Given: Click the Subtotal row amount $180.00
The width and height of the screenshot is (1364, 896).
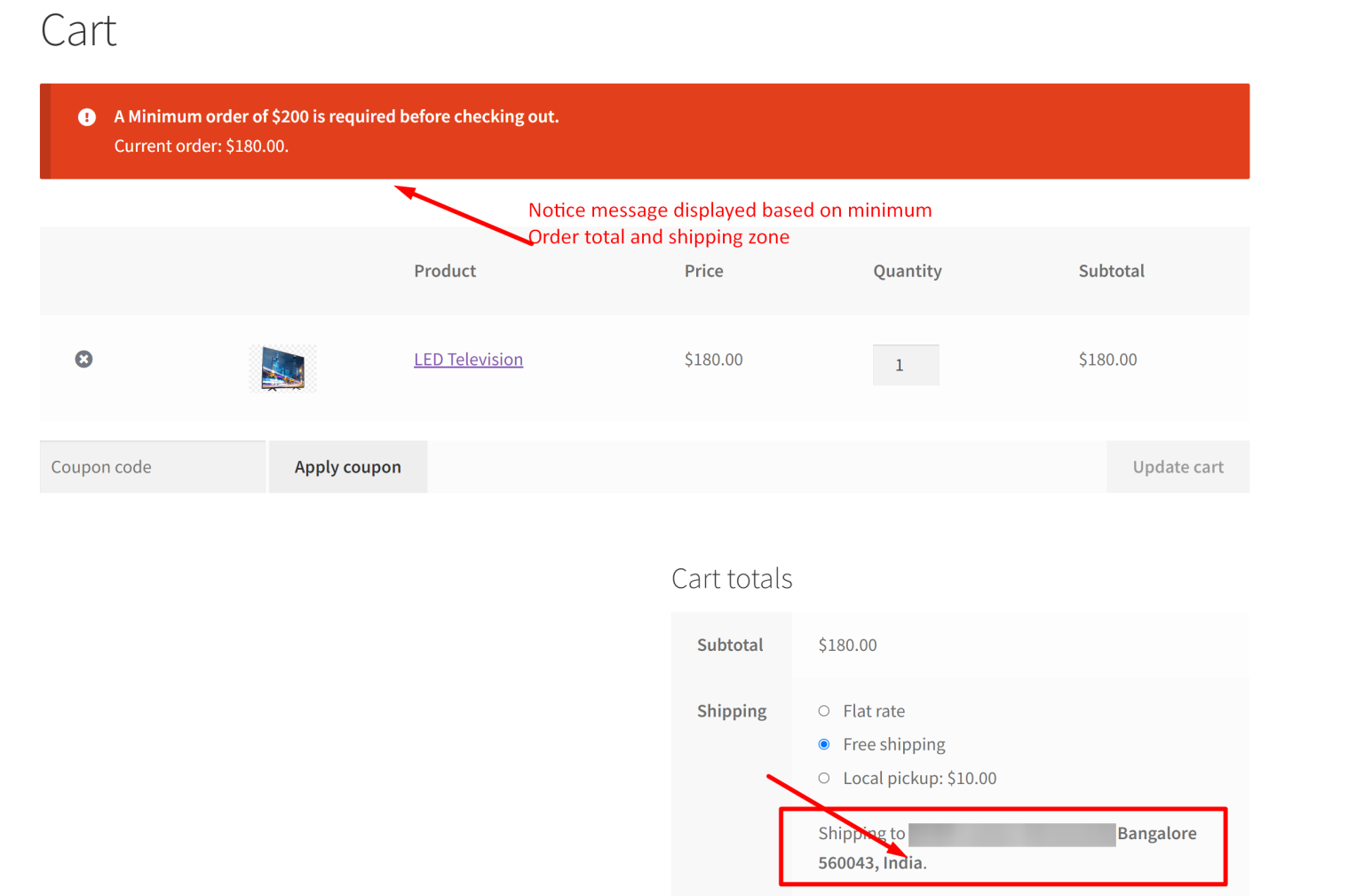Looking at the screenshot, I should tap(846, 645).
